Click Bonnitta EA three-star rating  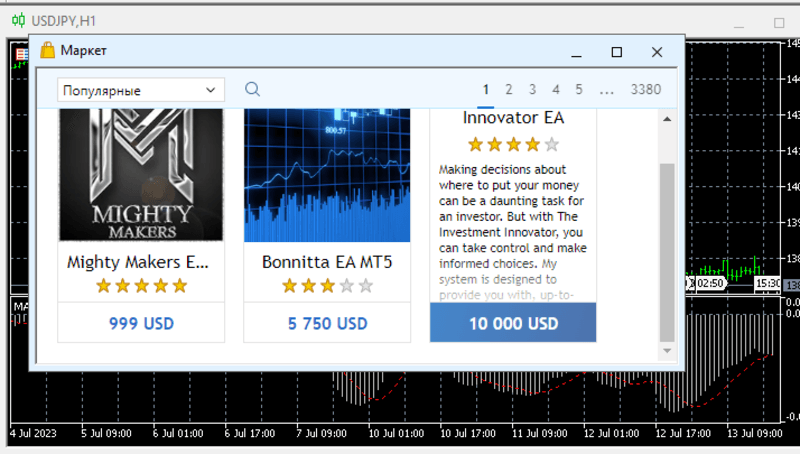pos(327,286)
